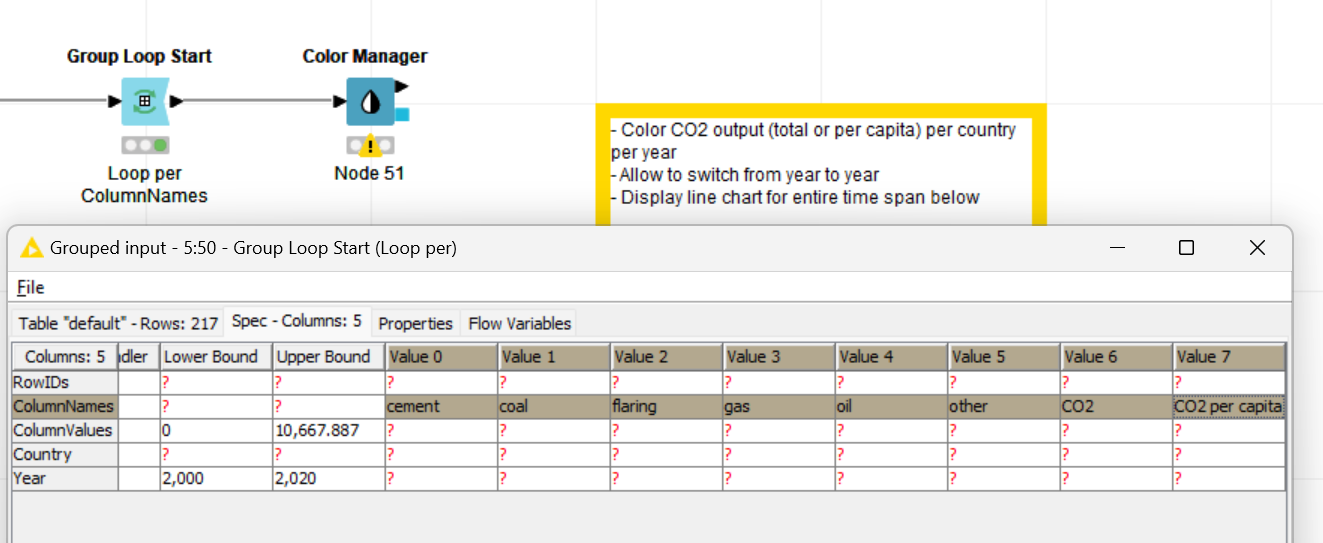Select the Group Loop Start node icon
The image size is (1323, 543).
145,101
